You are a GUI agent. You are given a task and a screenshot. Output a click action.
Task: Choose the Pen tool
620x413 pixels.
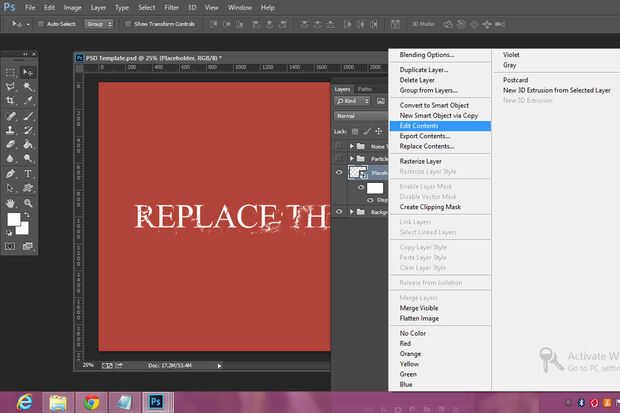(11, 173)
